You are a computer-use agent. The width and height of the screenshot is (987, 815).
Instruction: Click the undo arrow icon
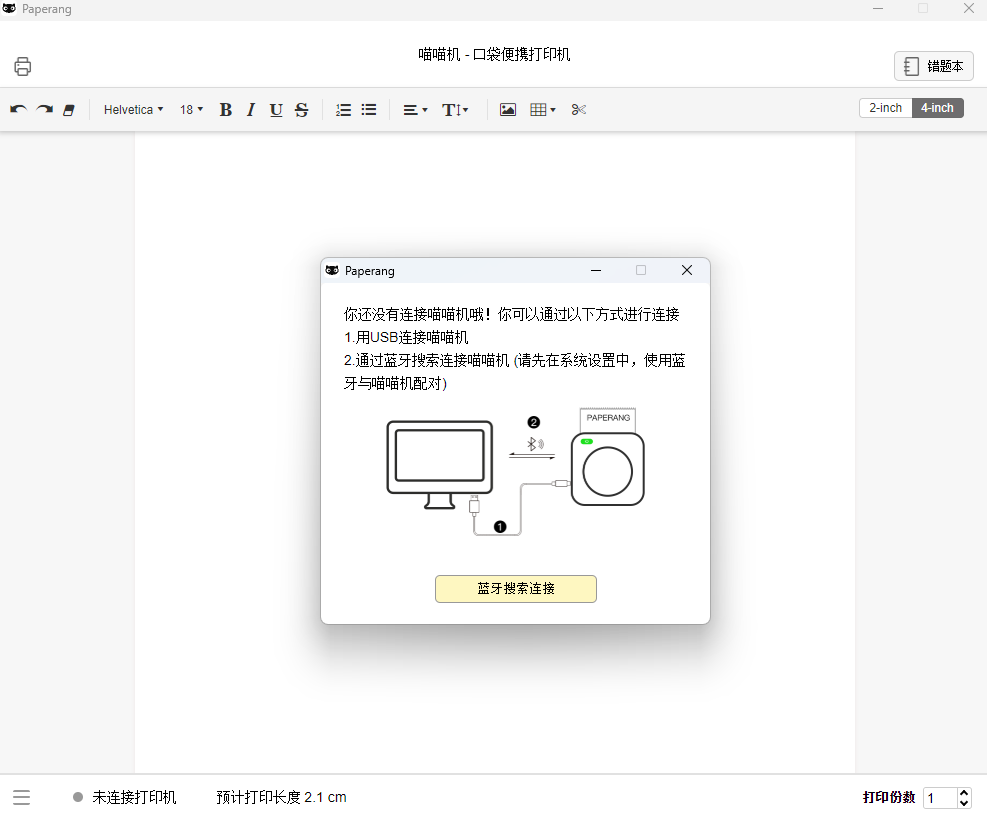pos(18,110)
